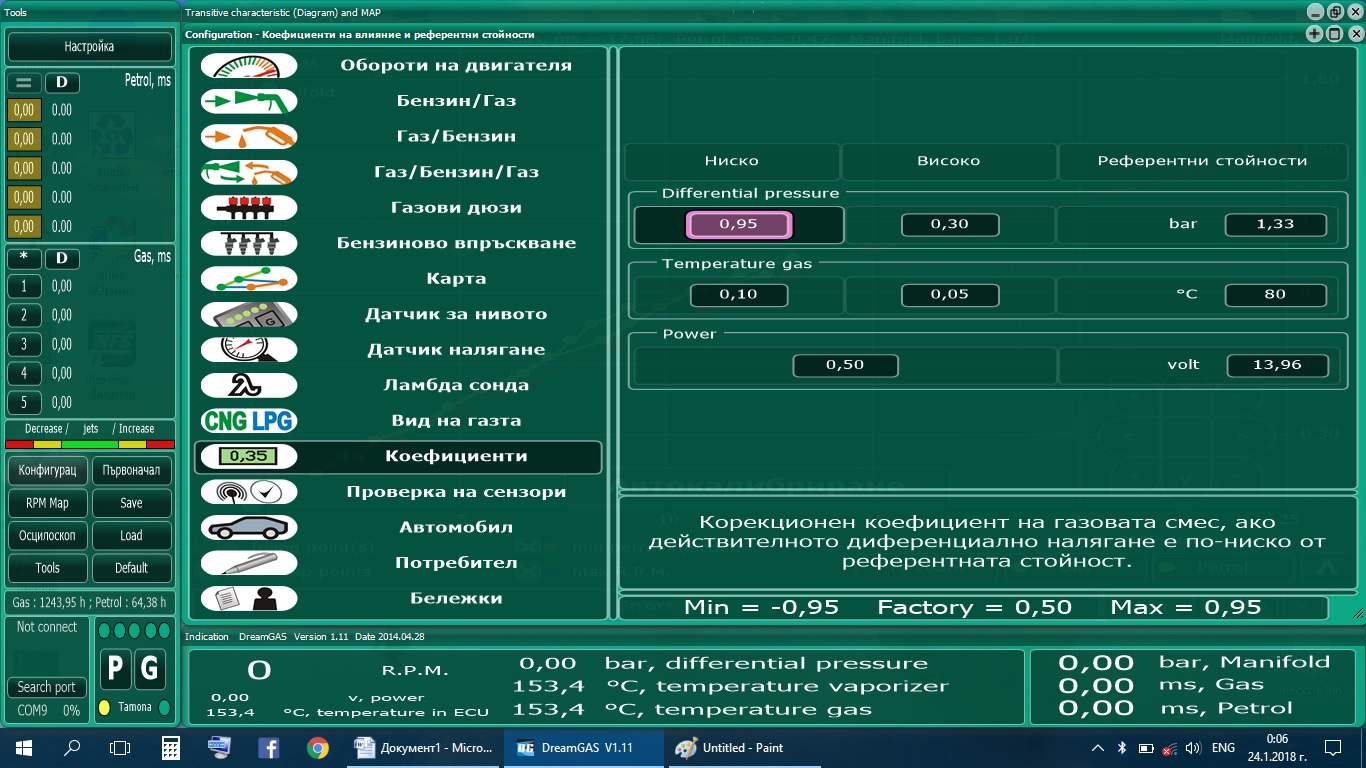Click the Differential pressure low value field 0,95
The width and height of the screenshot is (1366, 768).
738,225
